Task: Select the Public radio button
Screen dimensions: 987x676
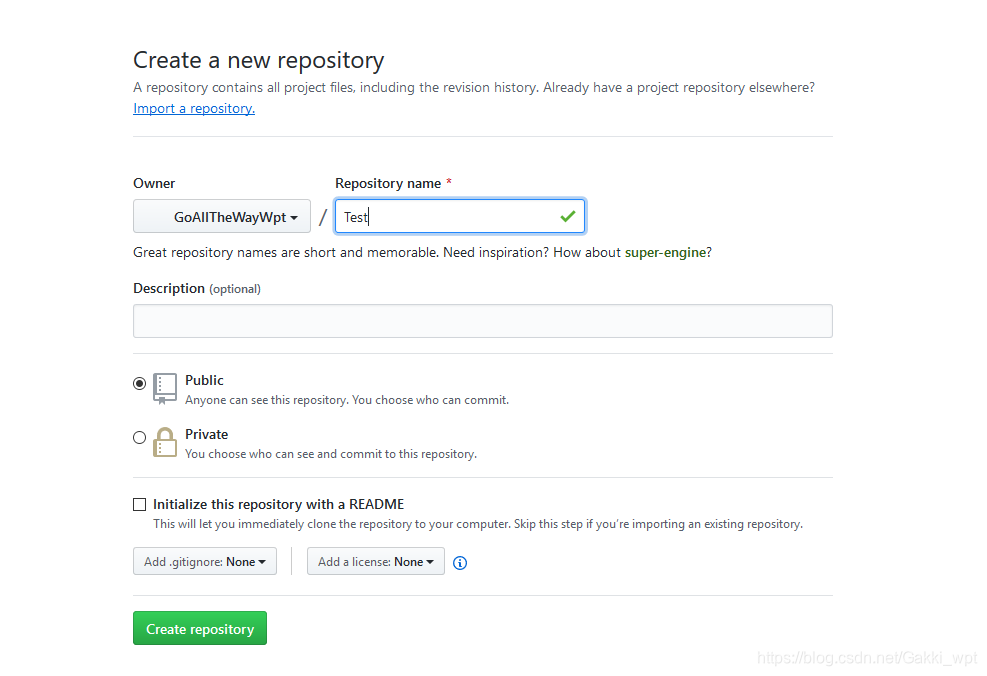Action: 140,383
